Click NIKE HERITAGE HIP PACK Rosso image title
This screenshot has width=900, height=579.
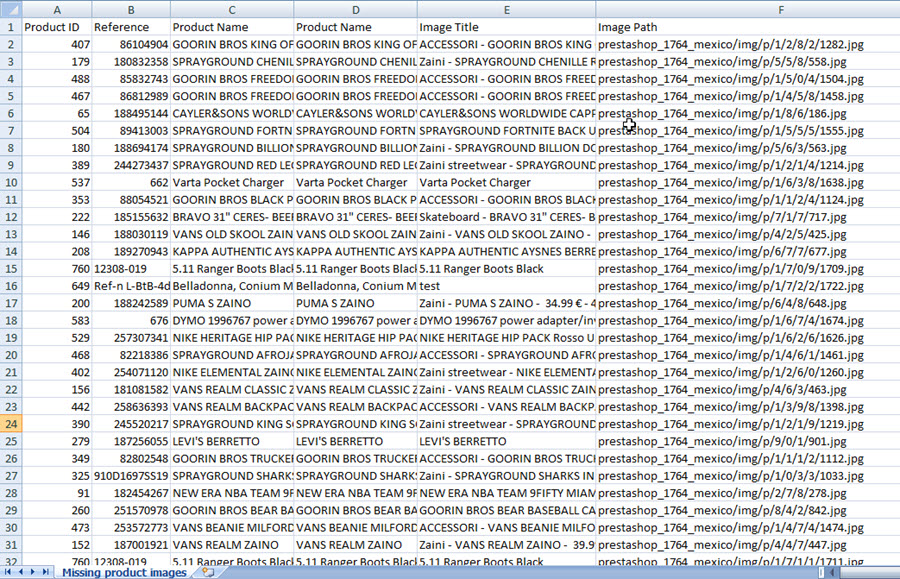(x=507, y=337)
